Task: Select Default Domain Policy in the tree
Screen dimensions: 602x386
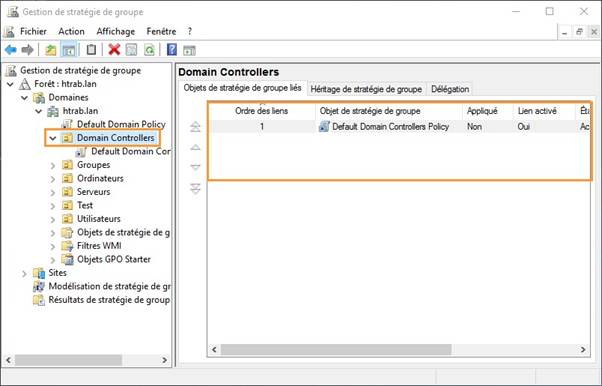Action: pos(121,124)
